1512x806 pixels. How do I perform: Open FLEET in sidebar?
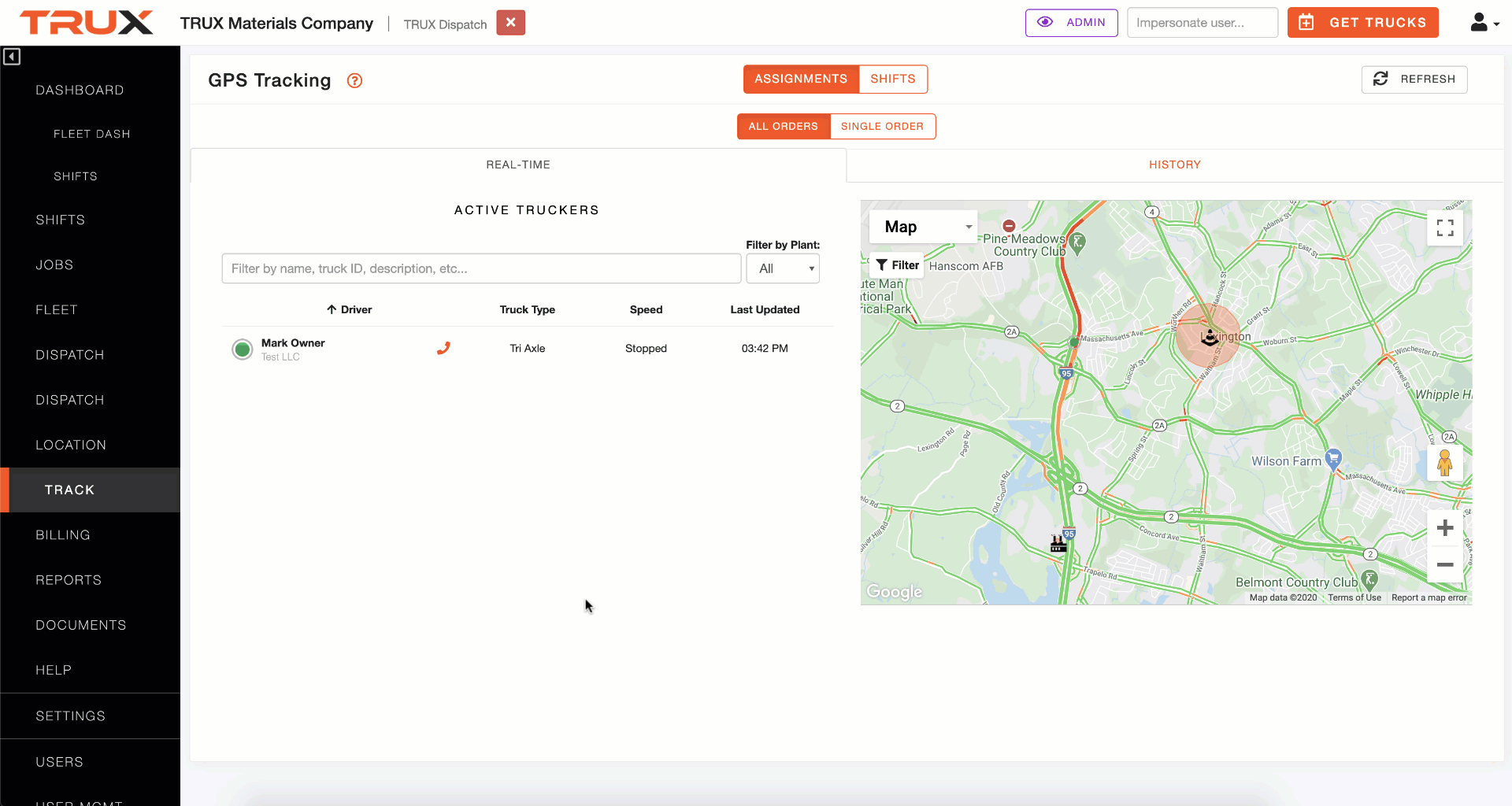point(57,309)
